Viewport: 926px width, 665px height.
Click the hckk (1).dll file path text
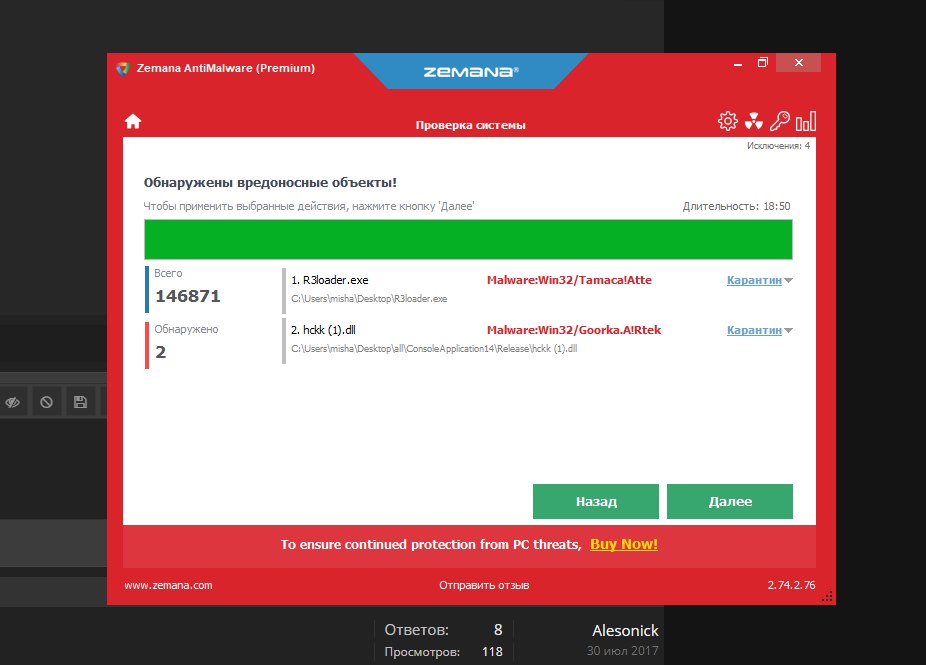(434, 349)
